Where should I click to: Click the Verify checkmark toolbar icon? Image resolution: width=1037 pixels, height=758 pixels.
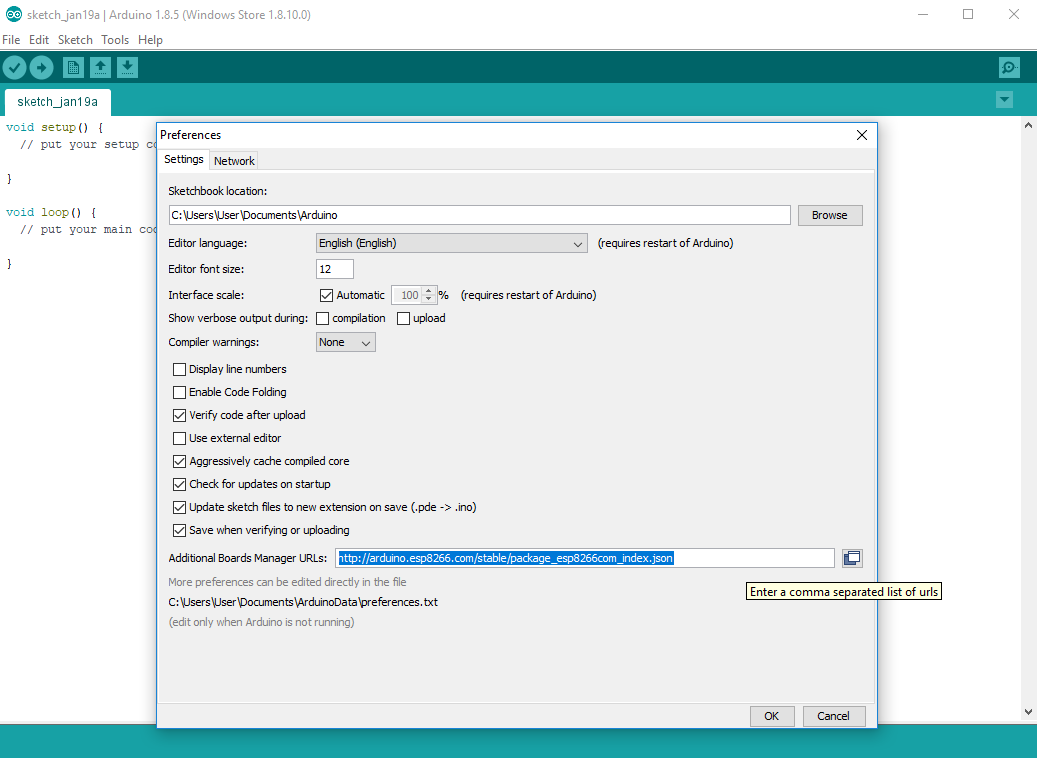click(15, 67)
